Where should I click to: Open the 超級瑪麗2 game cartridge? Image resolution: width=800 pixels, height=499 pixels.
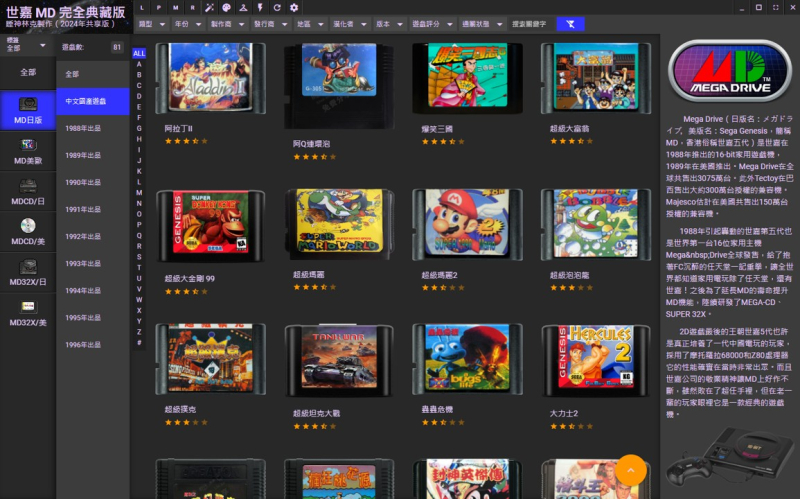coord(467,224)
